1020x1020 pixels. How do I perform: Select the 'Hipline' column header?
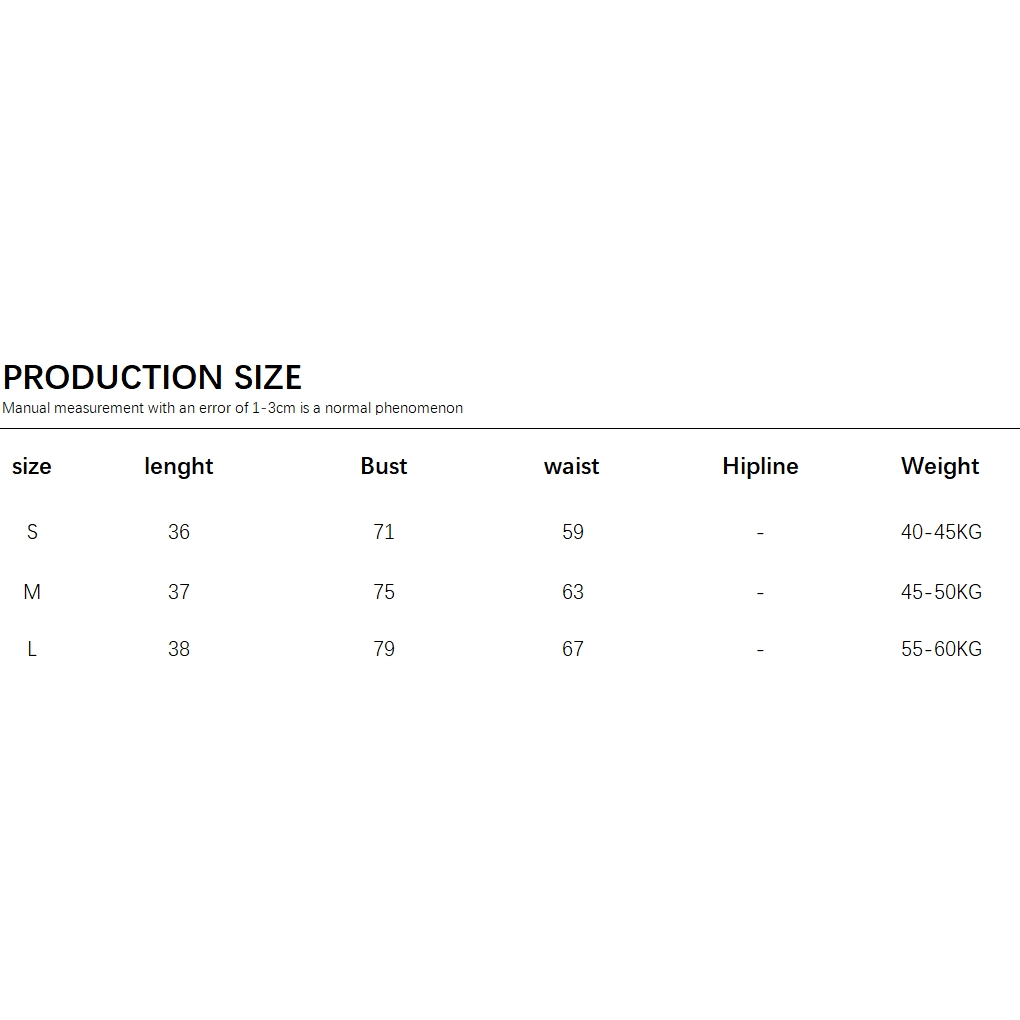coord(760,466)
